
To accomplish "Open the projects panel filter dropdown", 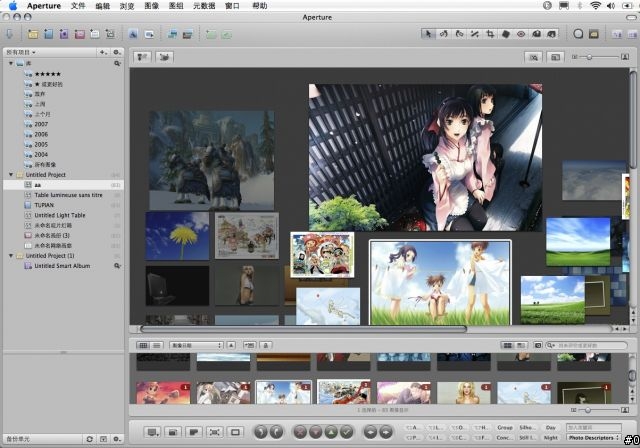I will [x=21, y=52].
